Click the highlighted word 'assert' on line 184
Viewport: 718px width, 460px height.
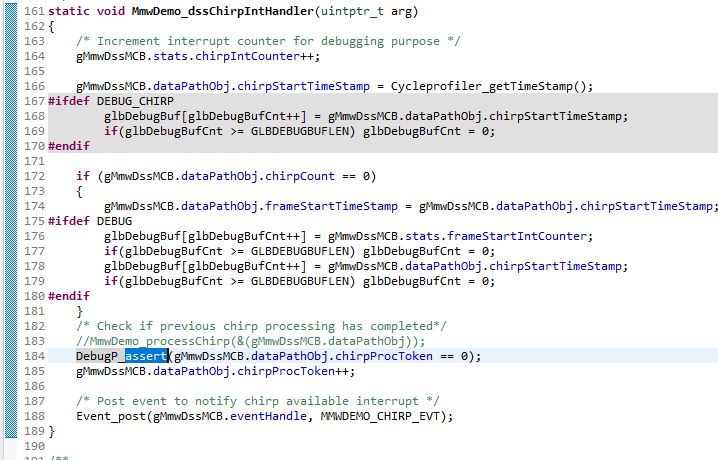coord(147,356)
